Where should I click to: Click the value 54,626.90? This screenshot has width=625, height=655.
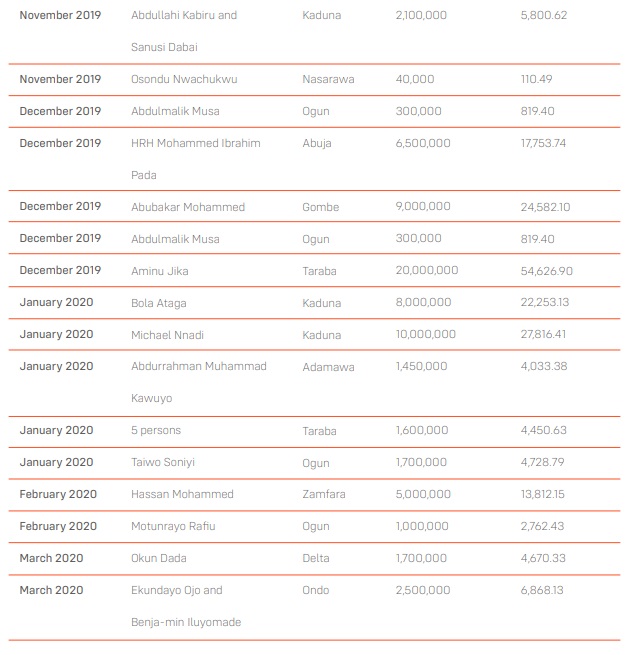(x=546, y=271)
